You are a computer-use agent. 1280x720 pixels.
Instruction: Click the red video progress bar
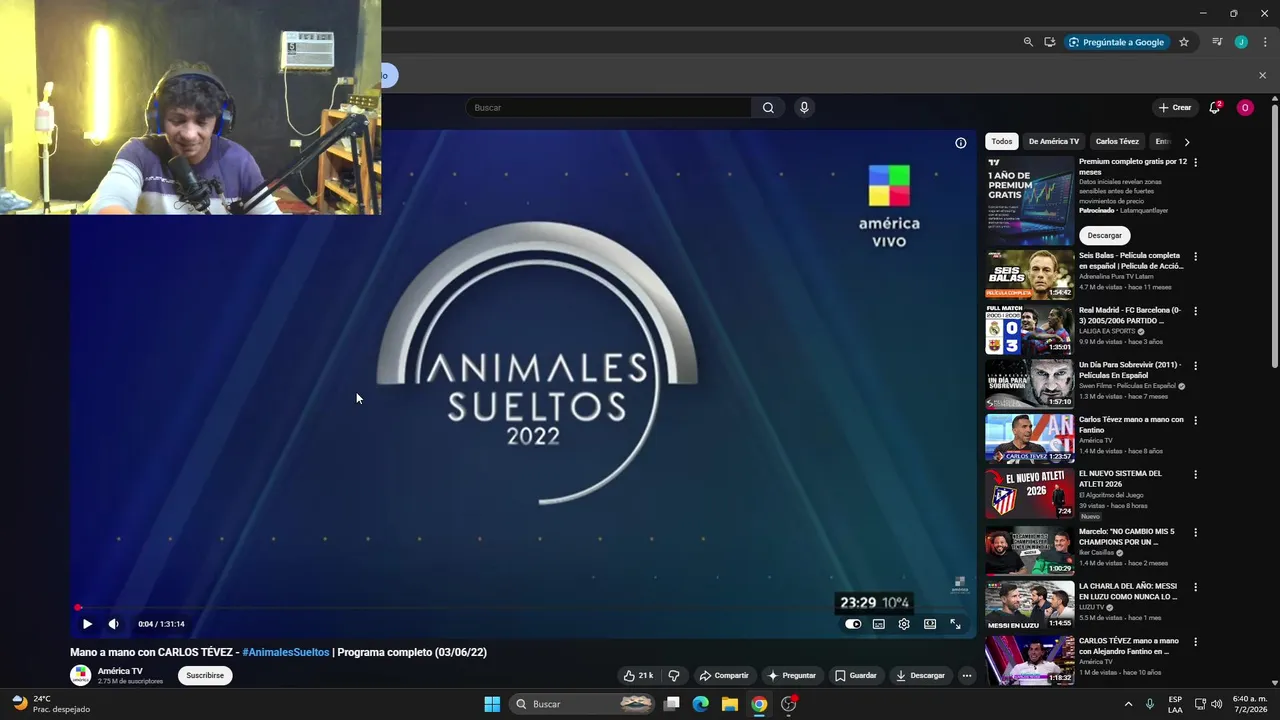pos(522,607)
